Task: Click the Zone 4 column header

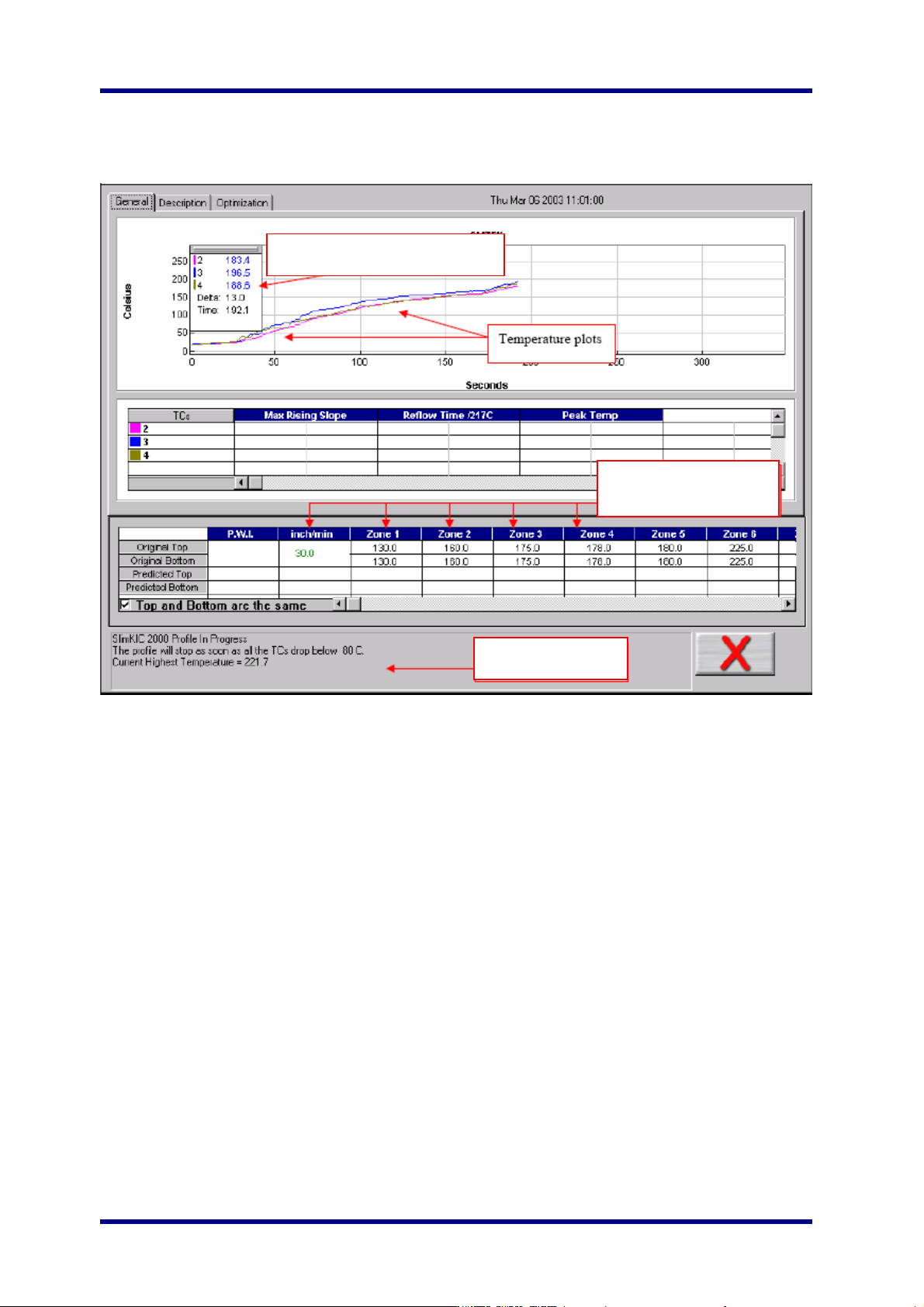Action: coord(599,534)
